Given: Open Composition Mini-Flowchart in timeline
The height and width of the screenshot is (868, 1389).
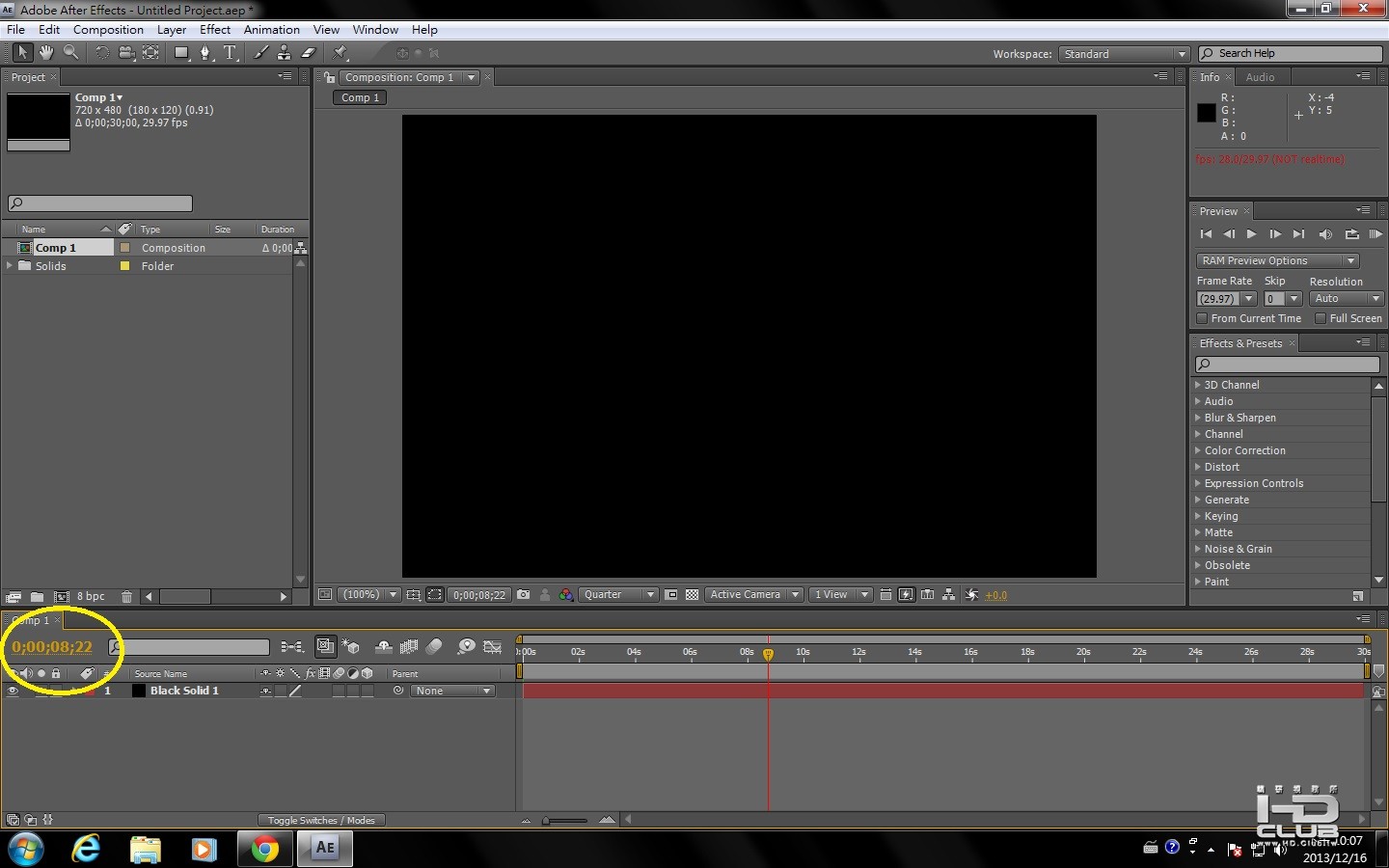Looking at the screenshot, I should (x=291, y=646).
